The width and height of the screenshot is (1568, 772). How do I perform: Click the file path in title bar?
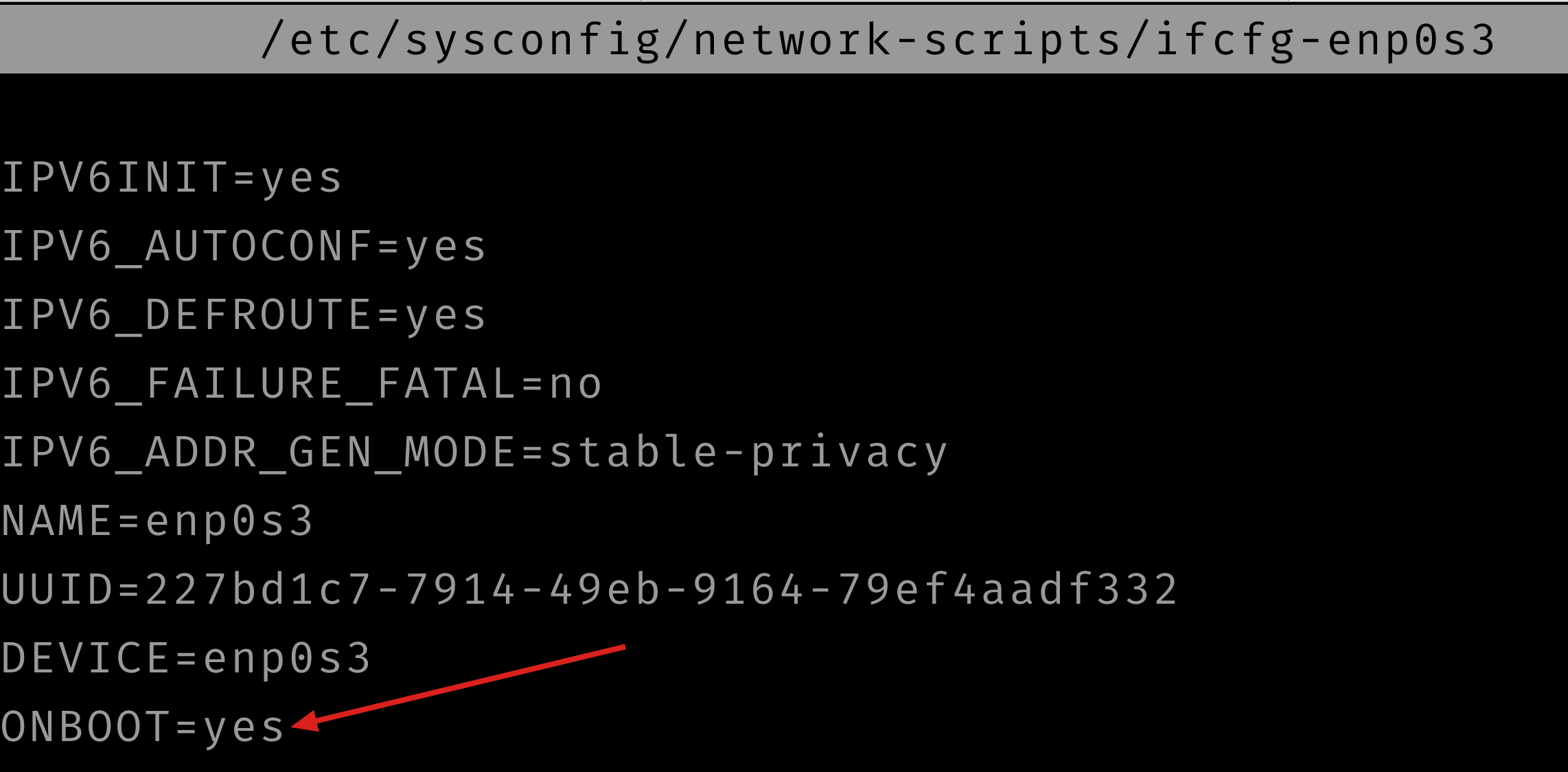[x=878, y=41]
